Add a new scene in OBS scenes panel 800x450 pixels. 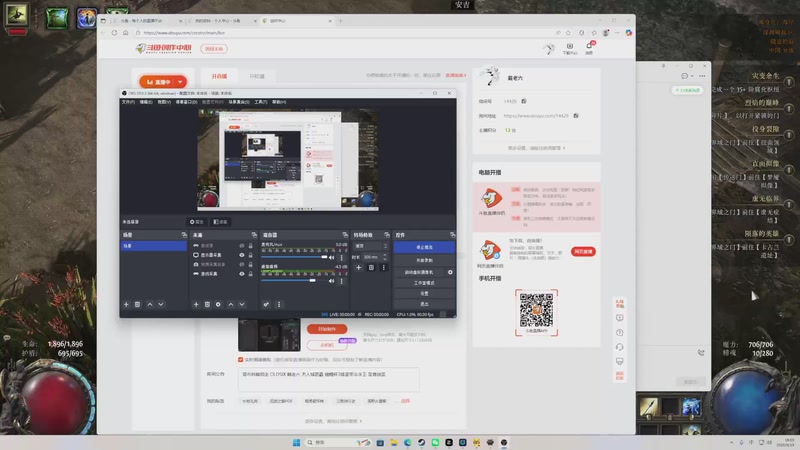tap(126, 305)
